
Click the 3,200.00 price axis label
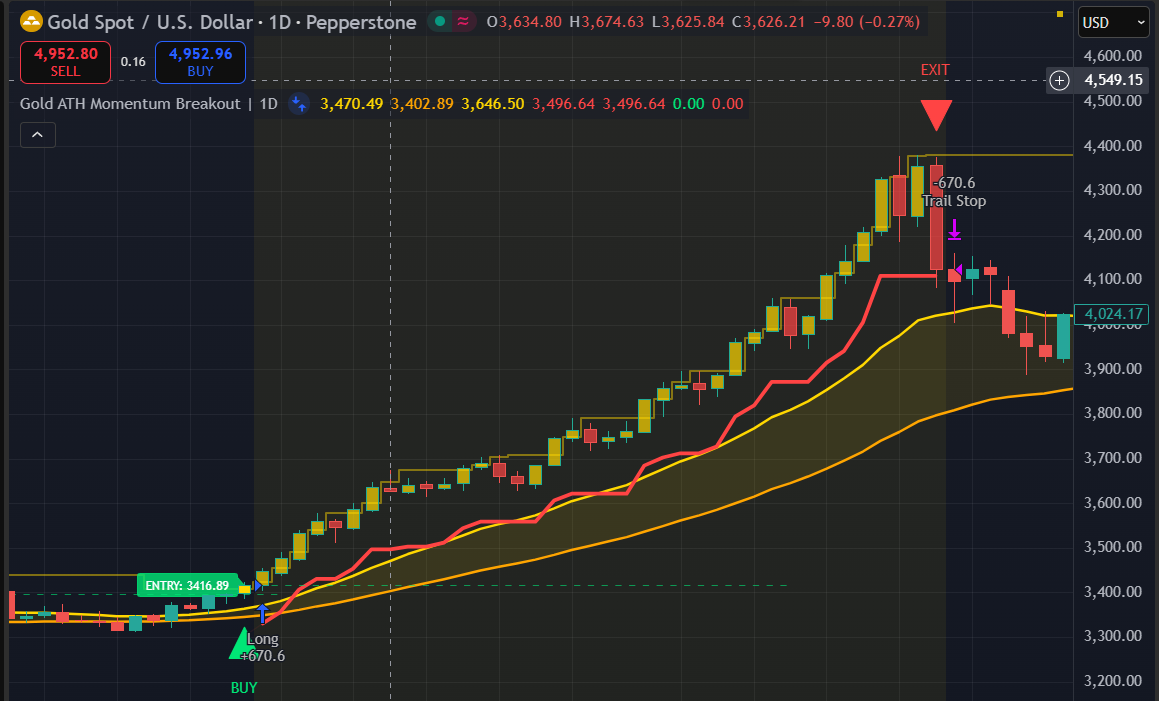1112,680
